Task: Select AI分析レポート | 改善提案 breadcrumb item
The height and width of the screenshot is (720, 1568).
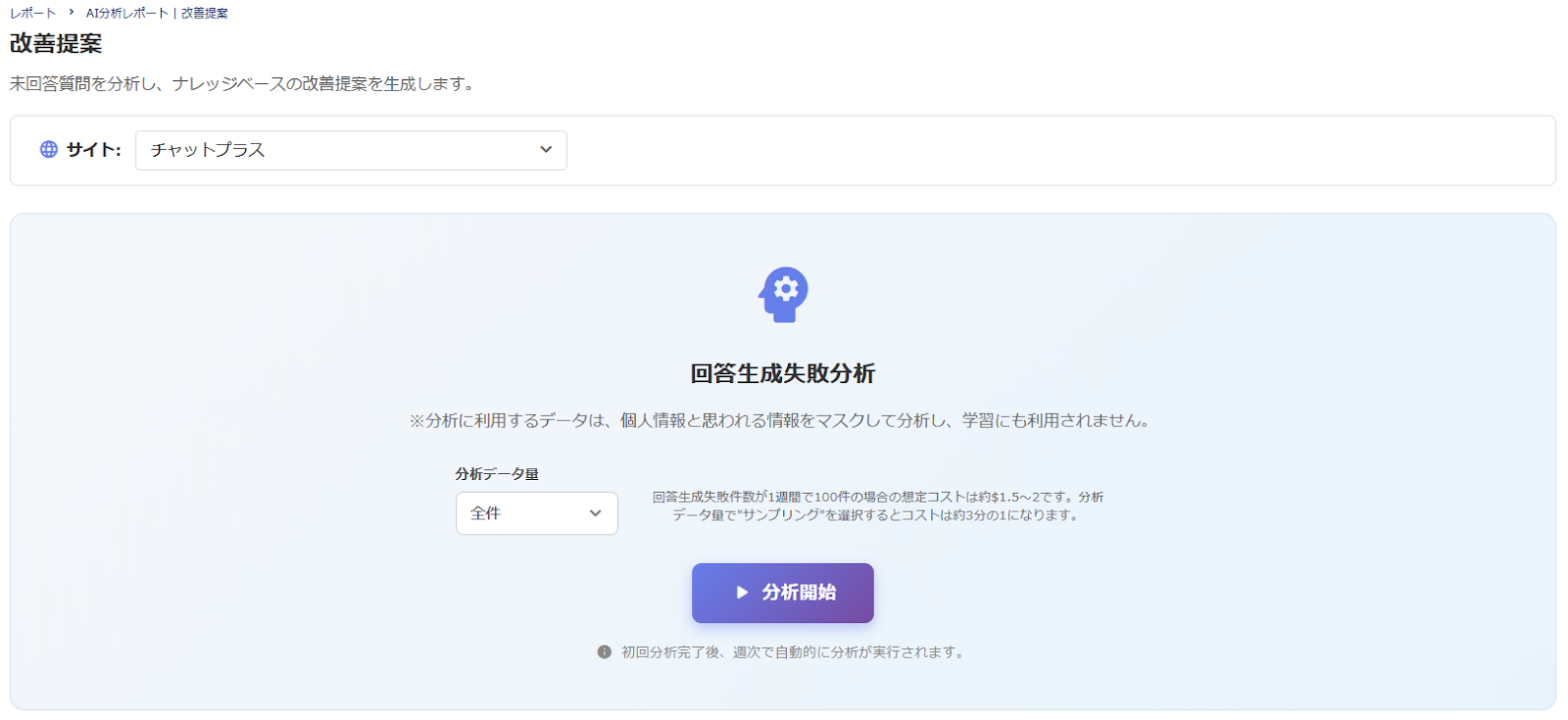Action: pyautogui.click(x=157, y=13)
